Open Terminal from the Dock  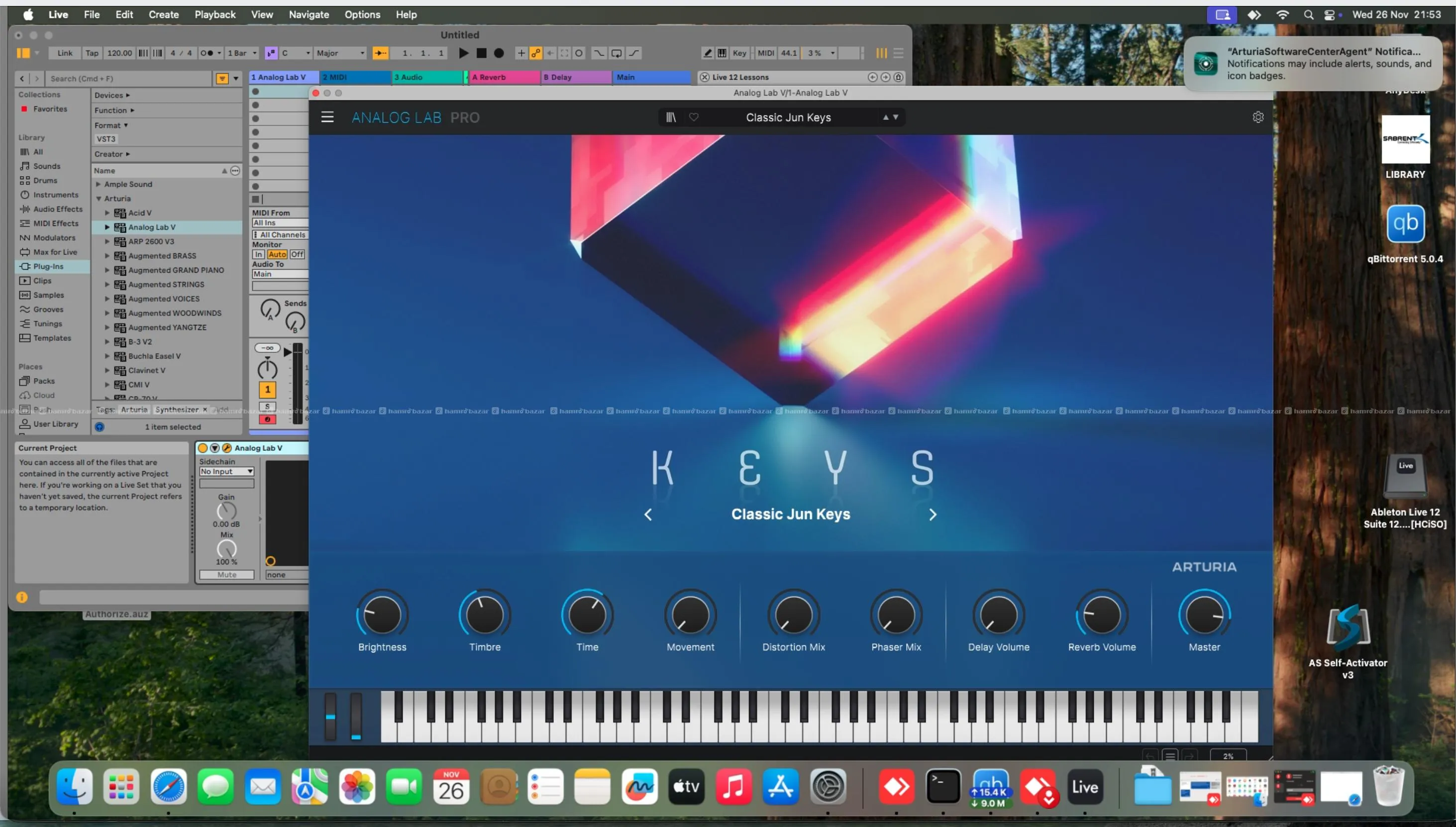pos(943,787)
